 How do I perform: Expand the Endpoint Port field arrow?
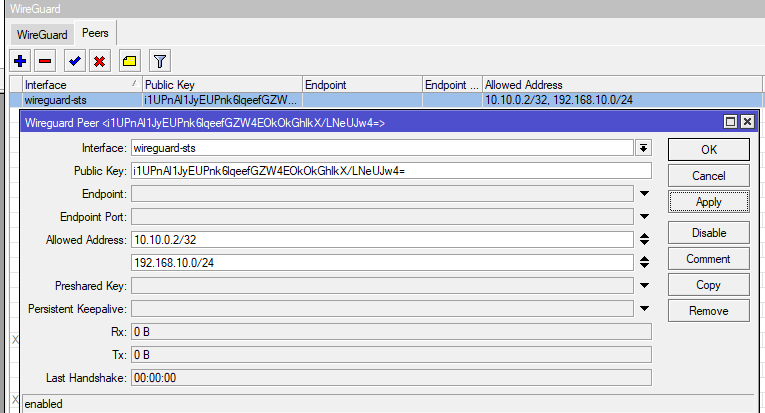[x=644, y=216]
